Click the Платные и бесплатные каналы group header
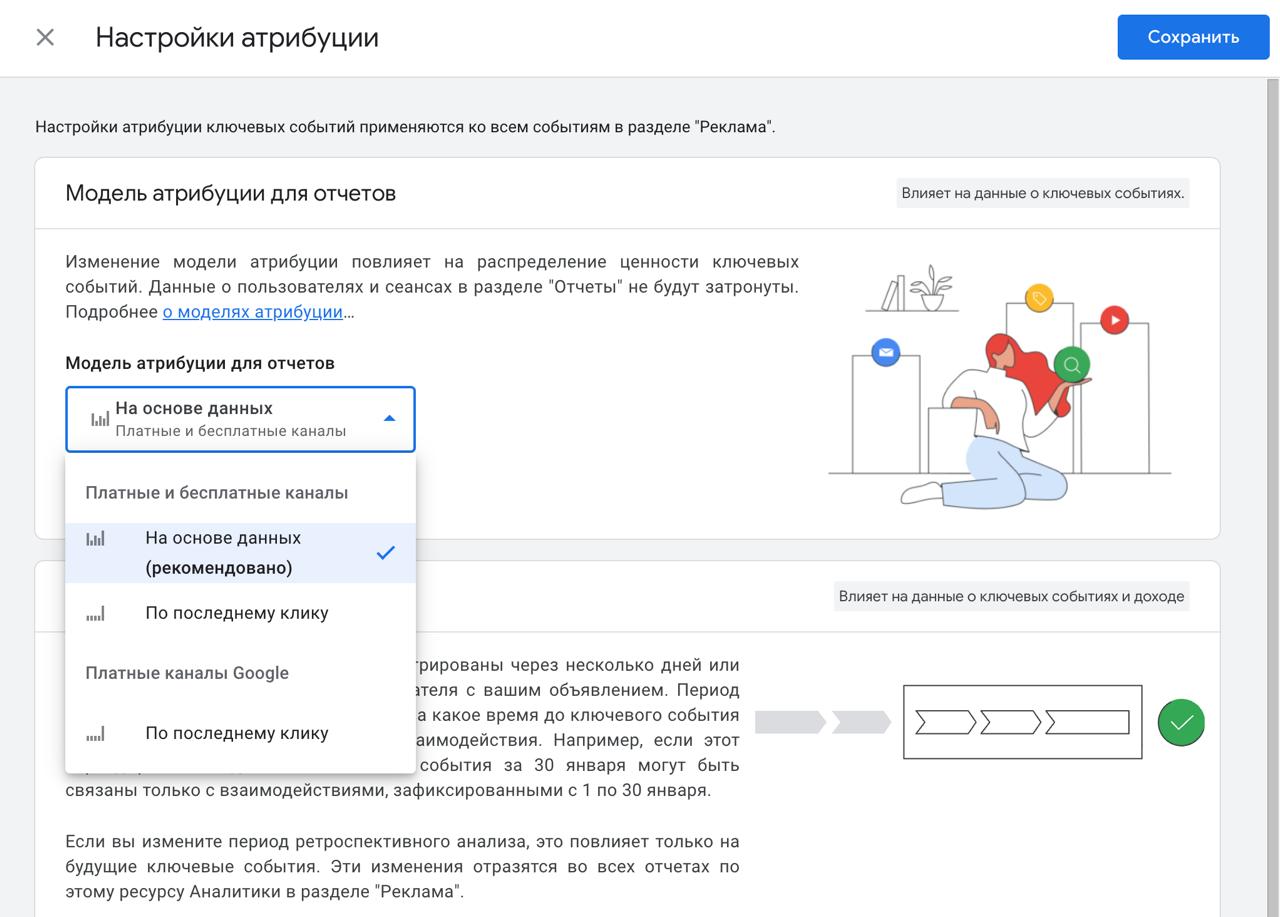1280x917 pixels. (x=217, y=493)
